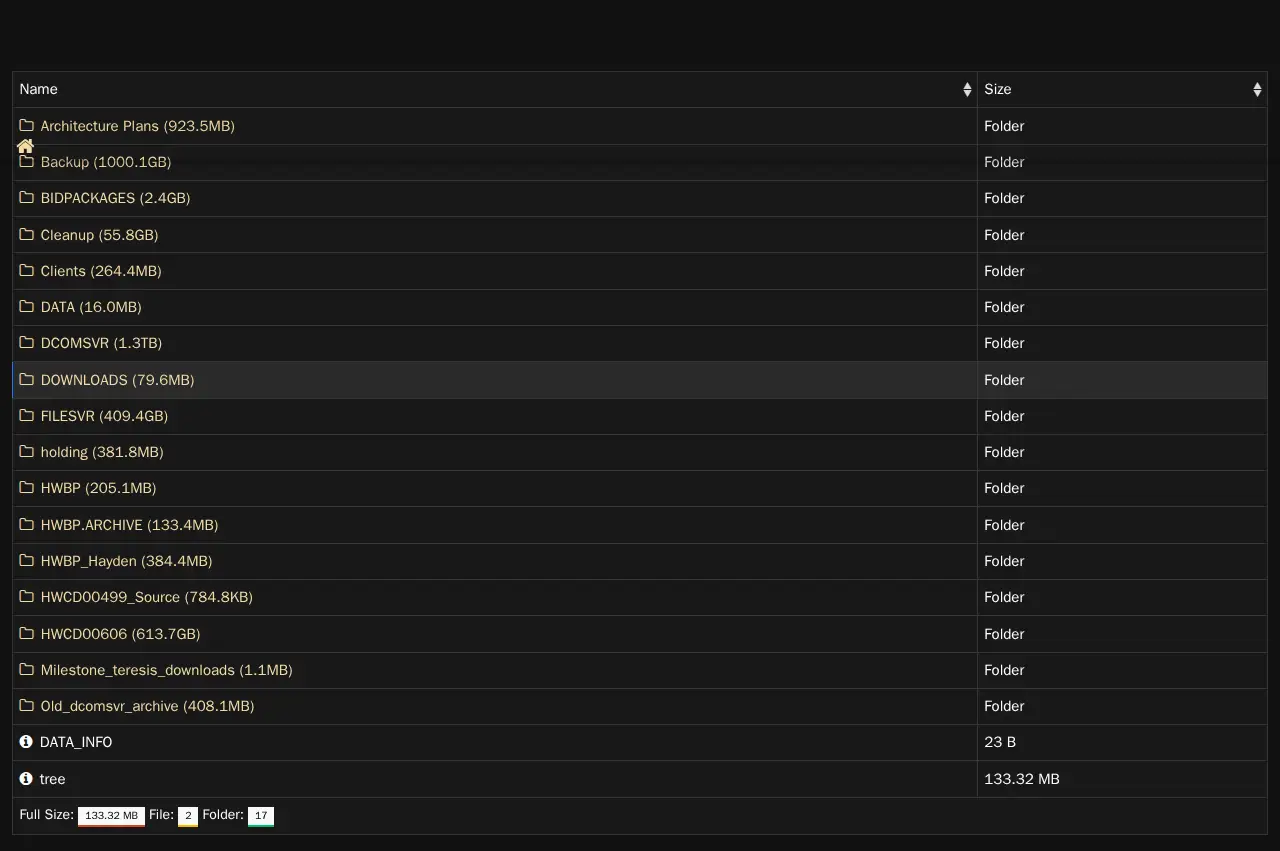The width and height of the screenshot is (1280, 851).
Task: Open the tree file
Action: [52, 779]
